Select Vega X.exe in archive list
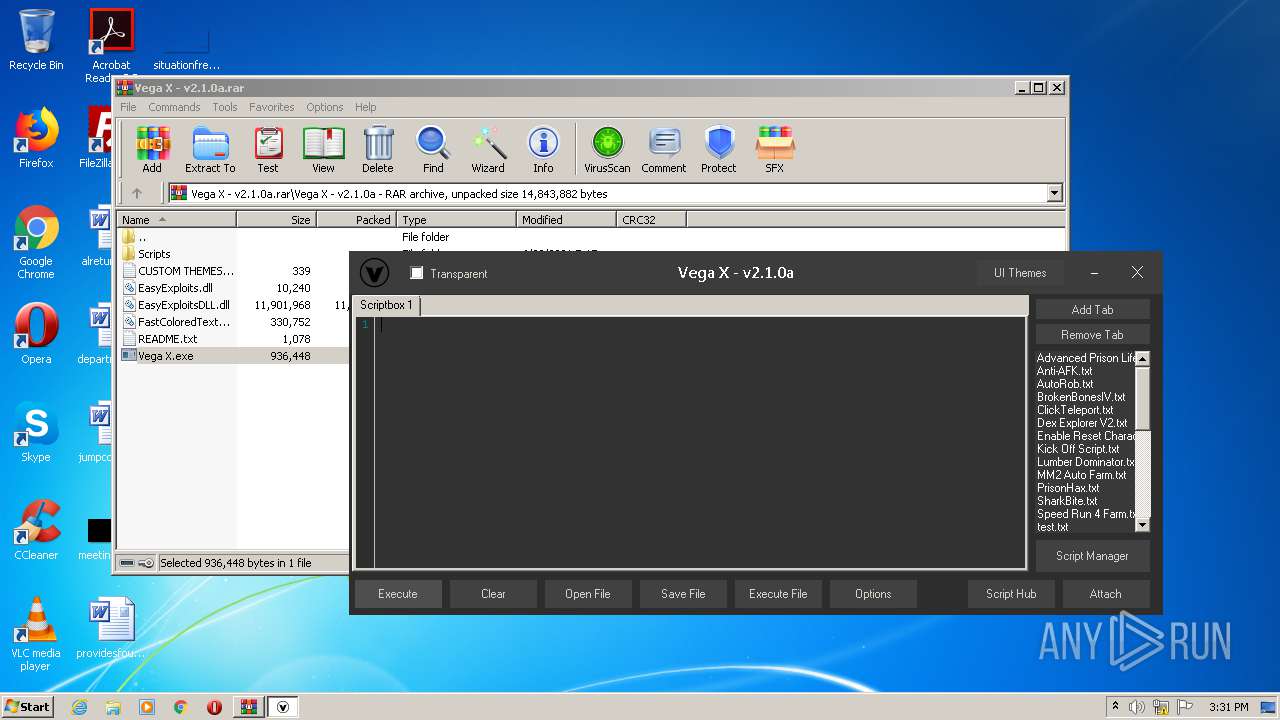 point(166,356)
